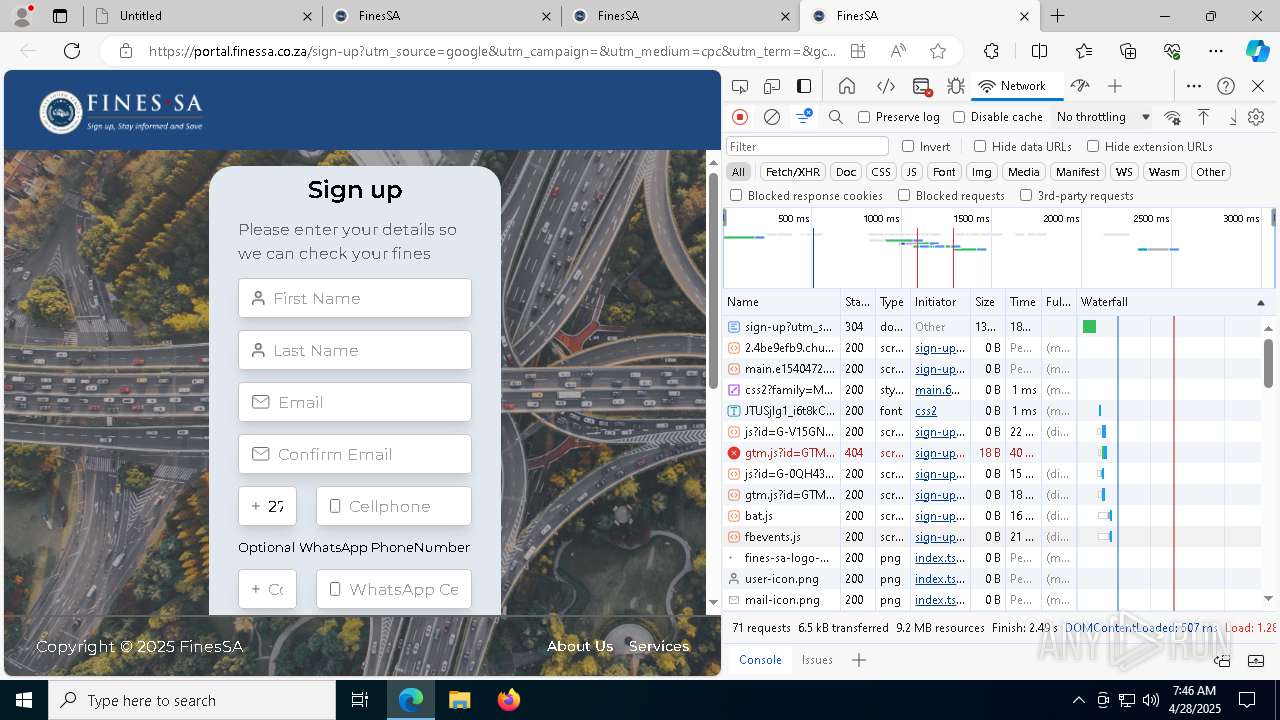The image size is (1280, 720).
Task: Switch to the Untitled browser tab
Action: 200,16
